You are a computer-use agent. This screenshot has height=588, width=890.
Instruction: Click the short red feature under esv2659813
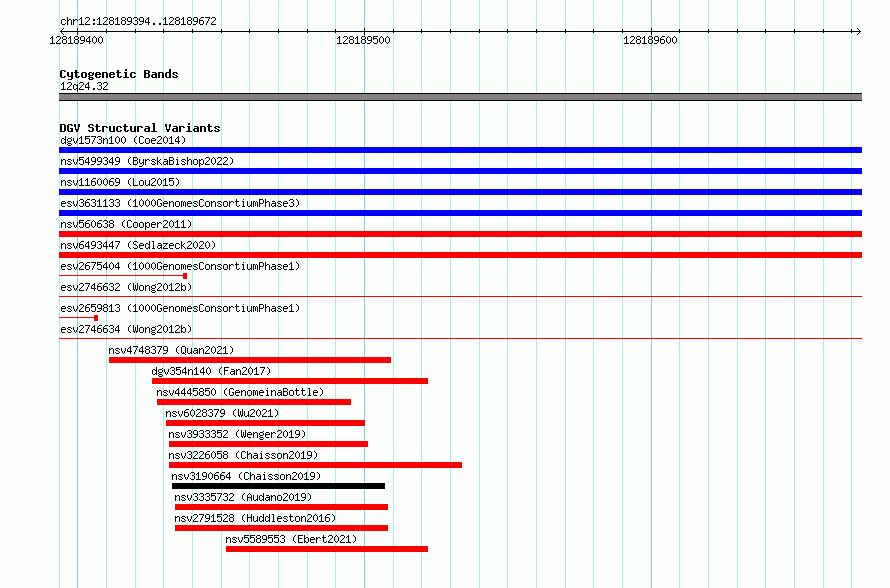click(x=78, y=318)
